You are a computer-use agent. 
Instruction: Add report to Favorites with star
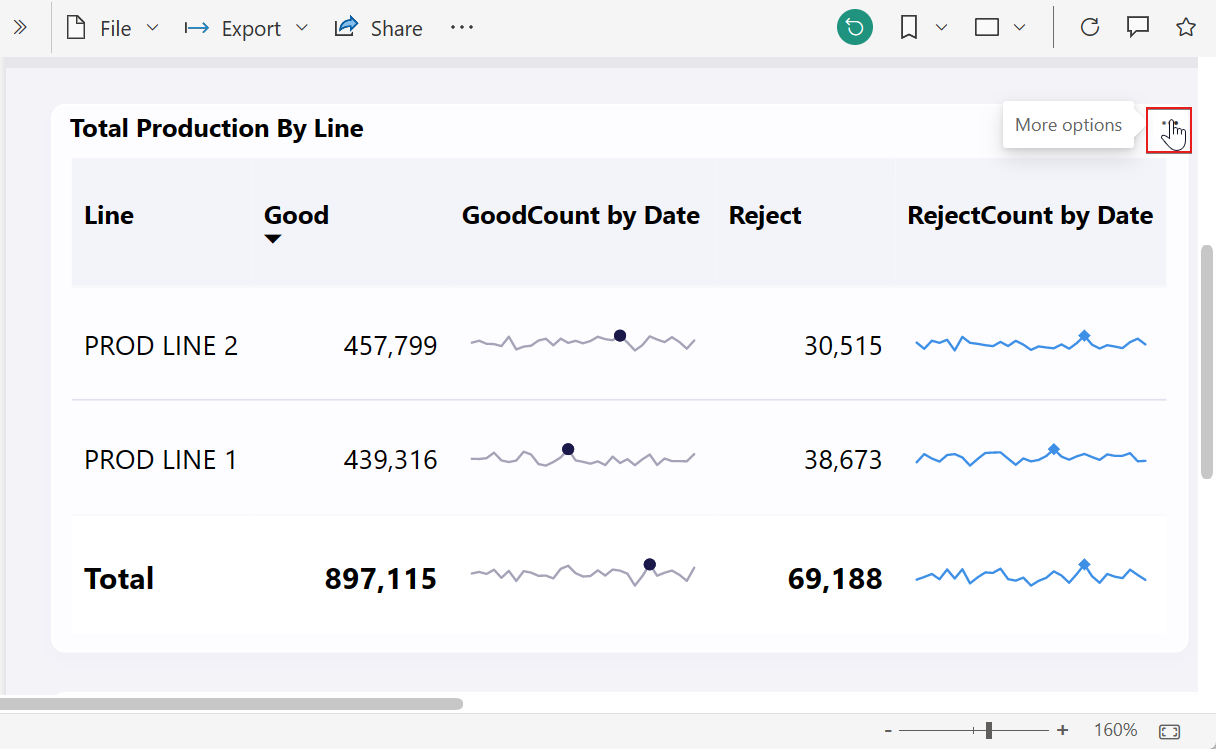pyautogui.click(x=1186, y=28)
